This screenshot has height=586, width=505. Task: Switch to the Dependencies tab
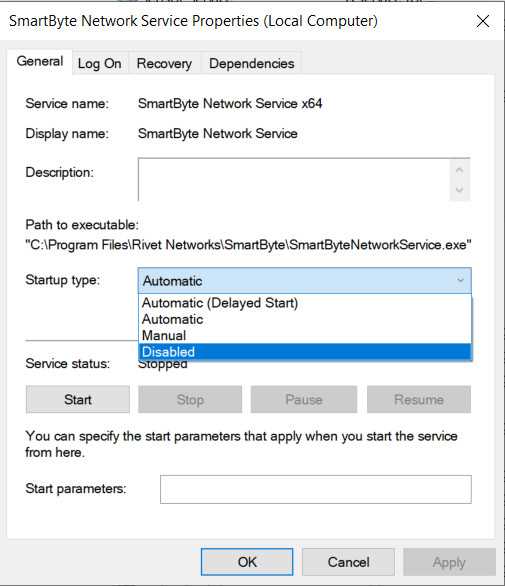[x=252, y=64]
